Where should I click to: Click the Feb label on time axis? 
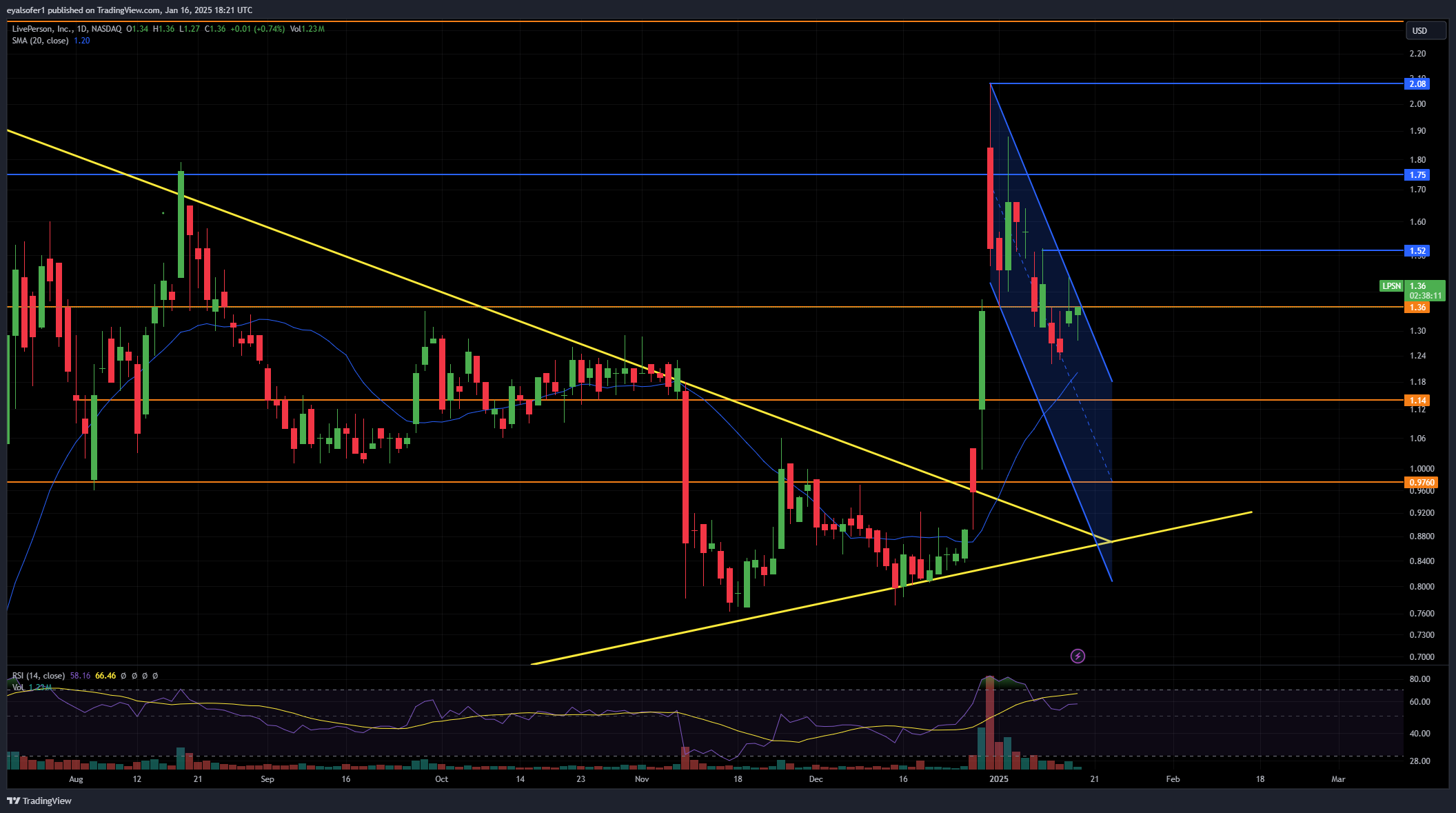pyautogui.click(x=1173, y=779)
